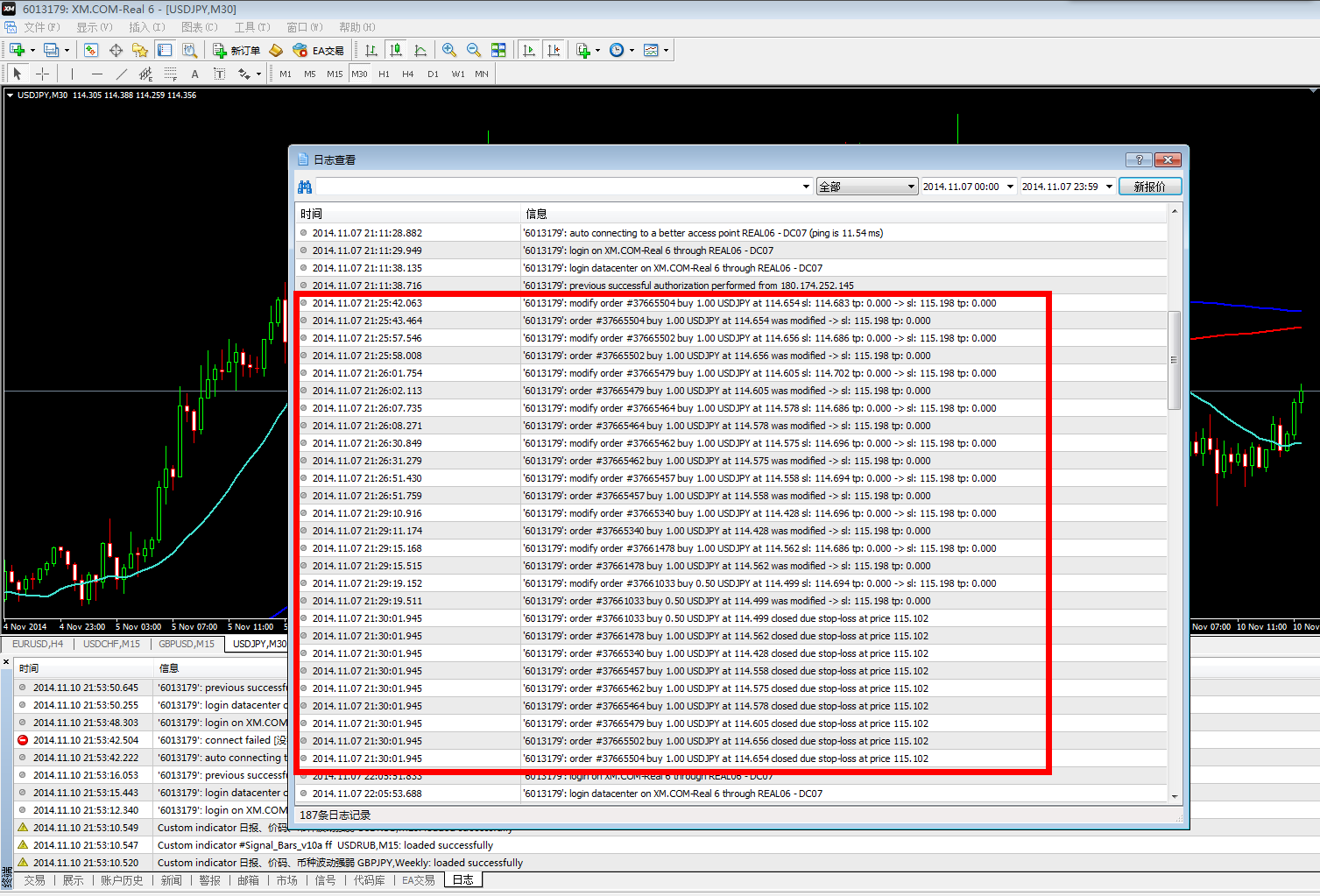Switch timeframe to M1

(x=286, y=74)
